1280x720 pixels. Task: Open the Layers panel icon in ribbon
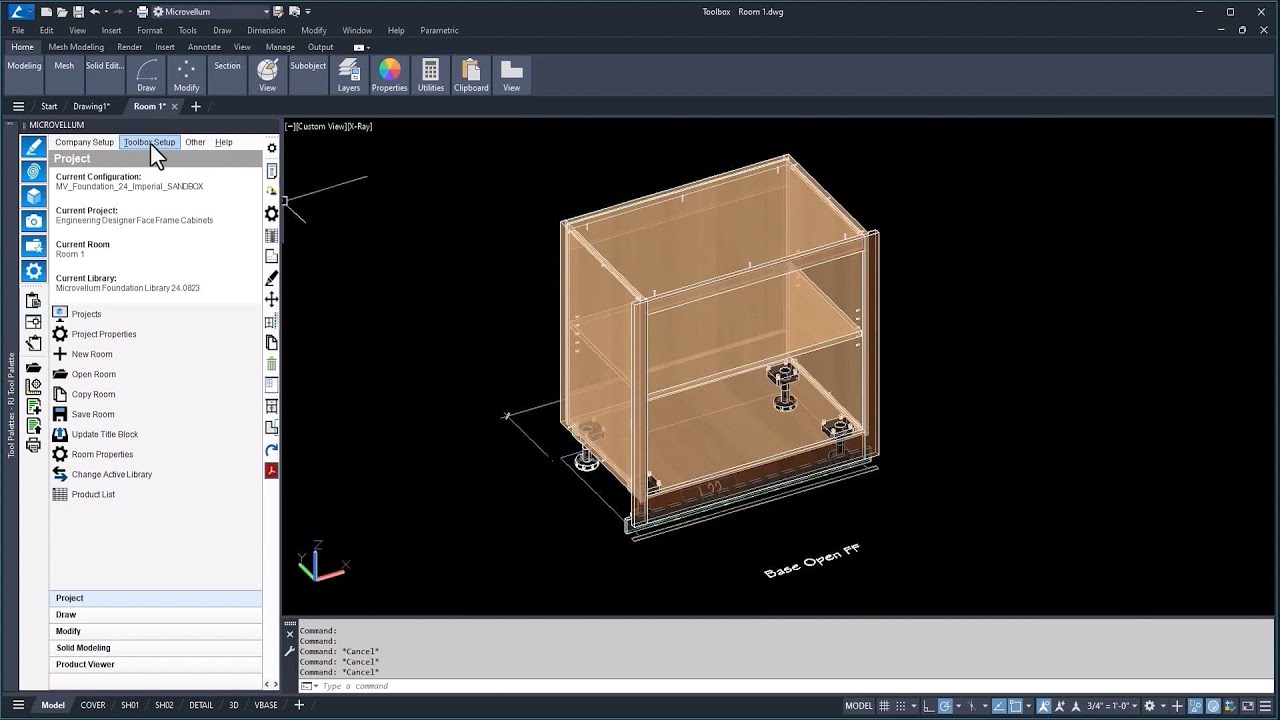point(348,75)
